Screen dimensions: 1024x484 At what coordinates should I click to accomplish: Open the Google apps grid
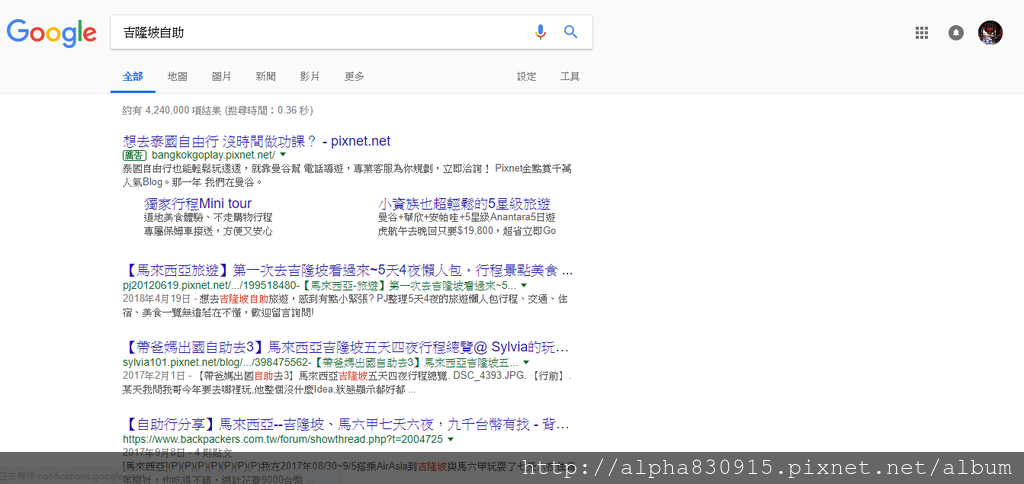click(x=921, y=33)
